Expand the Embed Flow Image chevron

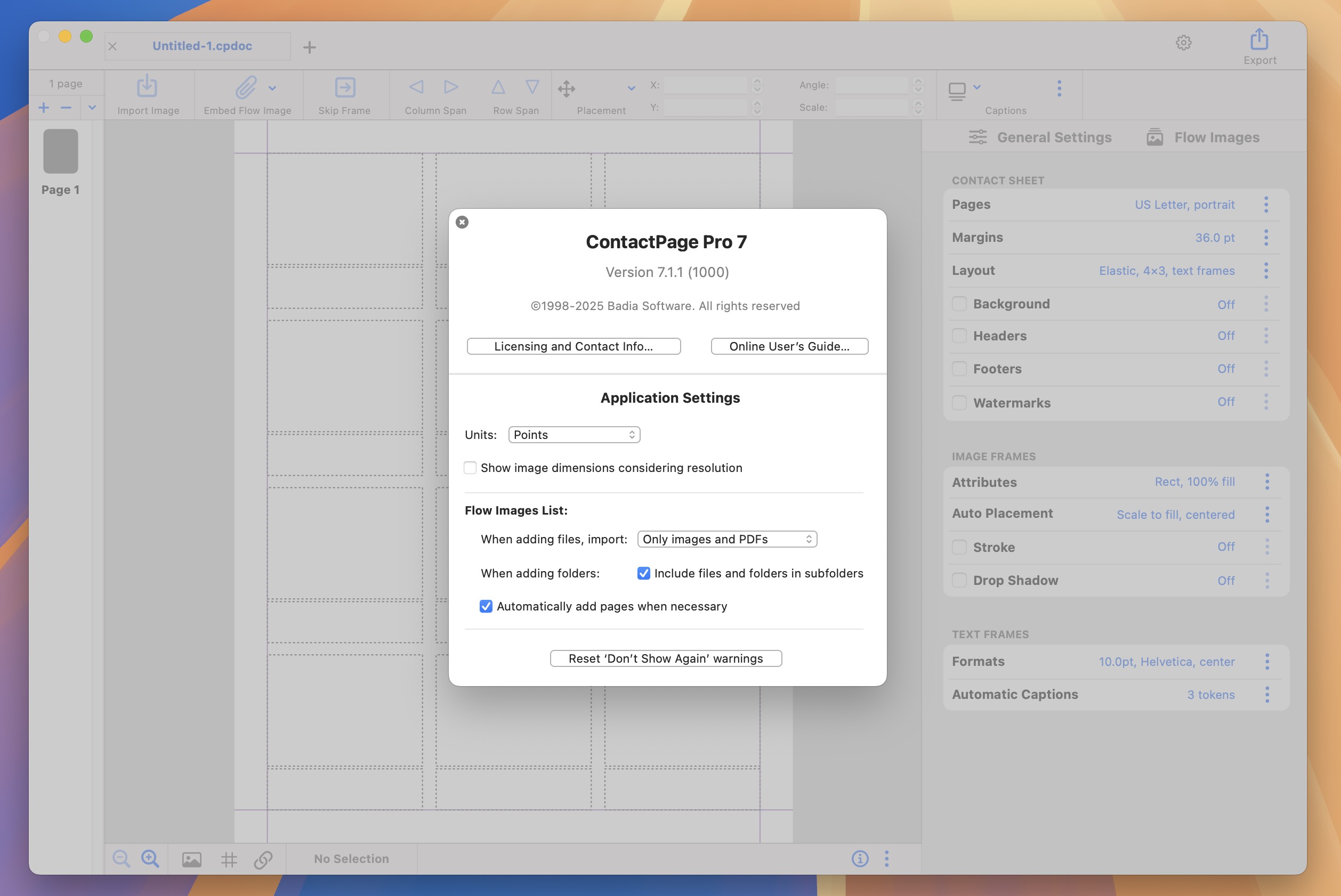273,88
